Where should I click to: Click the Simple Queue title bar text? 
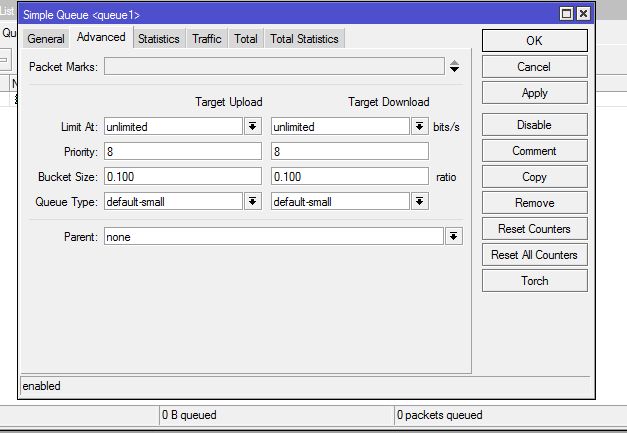click(82, 15)
